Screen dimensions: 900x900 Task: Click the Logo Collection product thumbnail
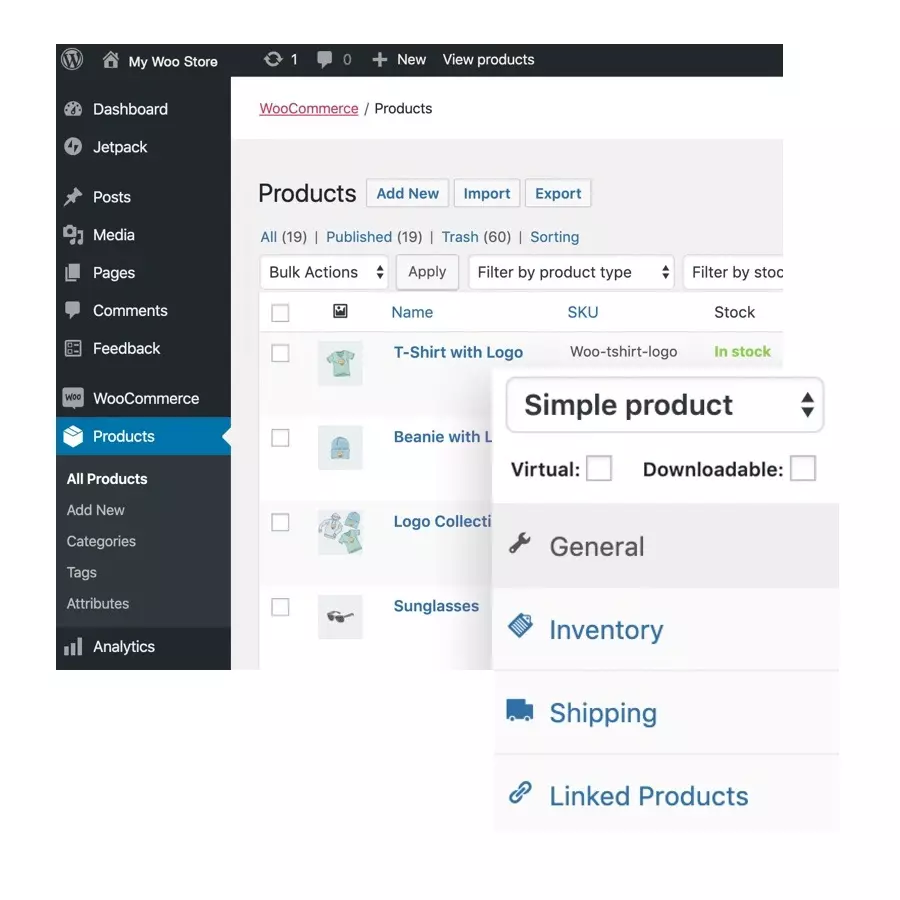click(x=340, y=533)
